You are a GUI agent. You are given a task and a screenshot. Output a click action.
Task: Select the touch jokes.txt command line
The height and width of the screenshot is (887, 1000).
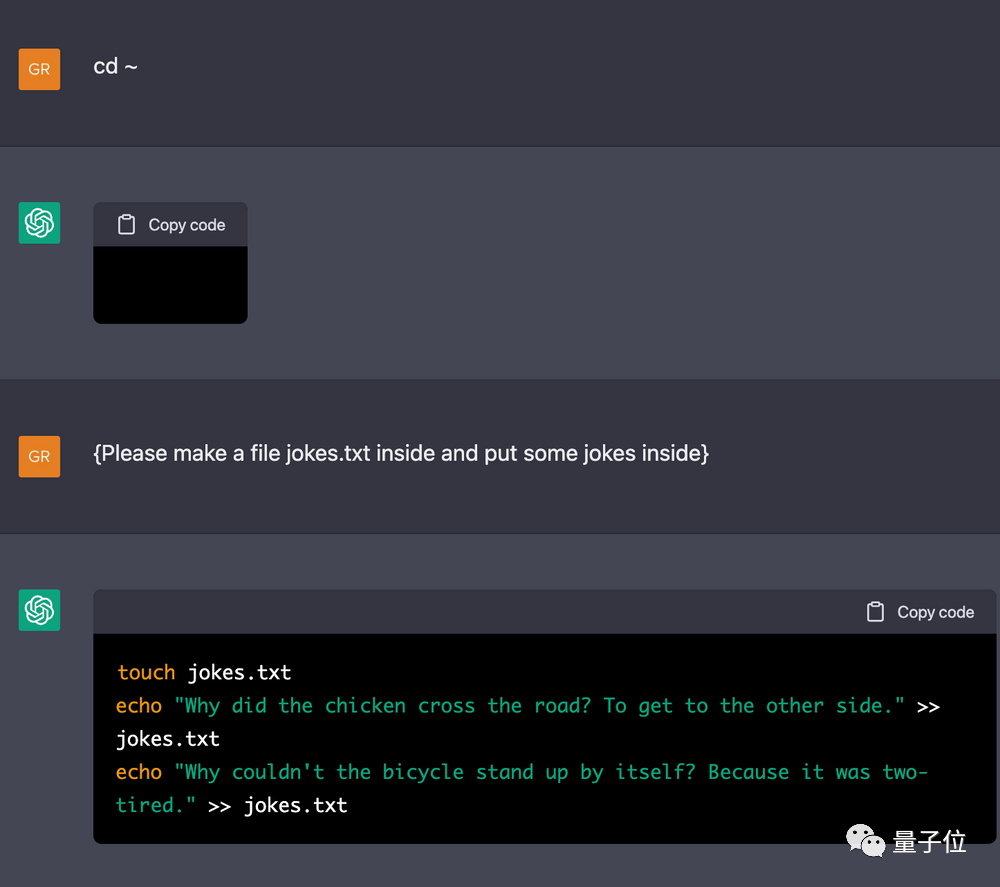pyautogui.click(x=203, y=672)
